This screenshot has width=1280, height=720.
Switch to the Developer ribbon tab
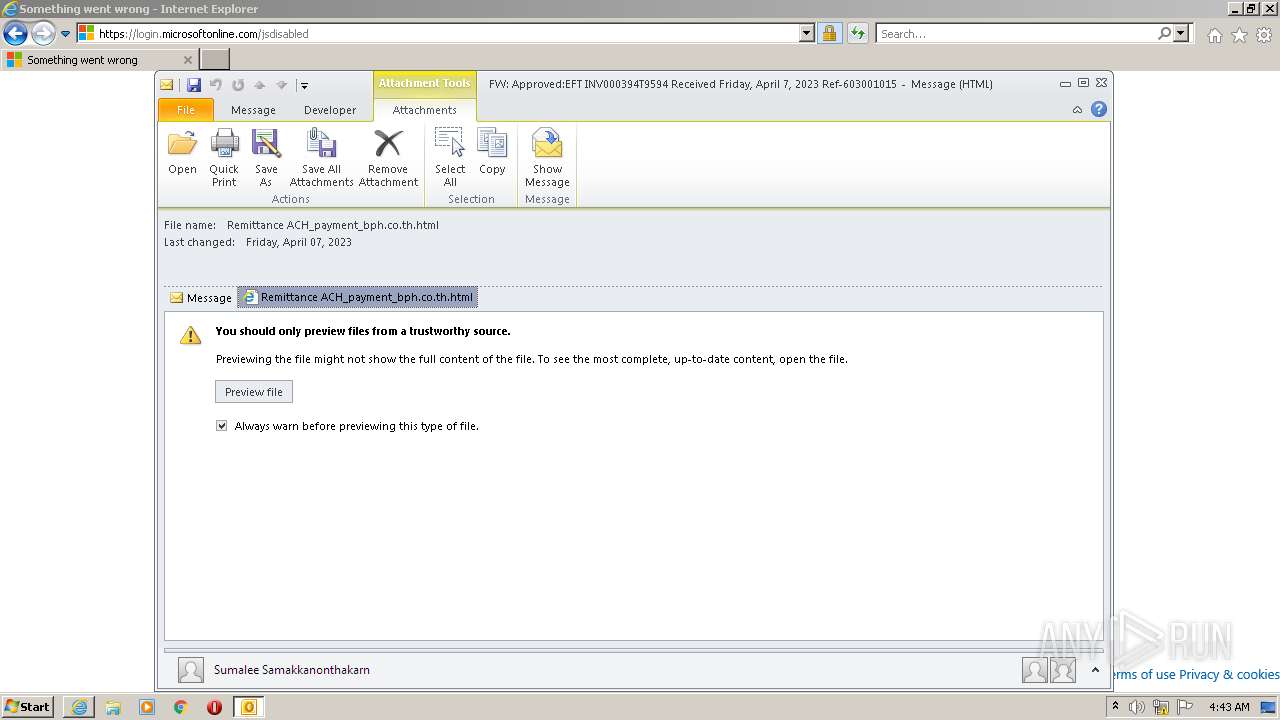coord(330,110)
